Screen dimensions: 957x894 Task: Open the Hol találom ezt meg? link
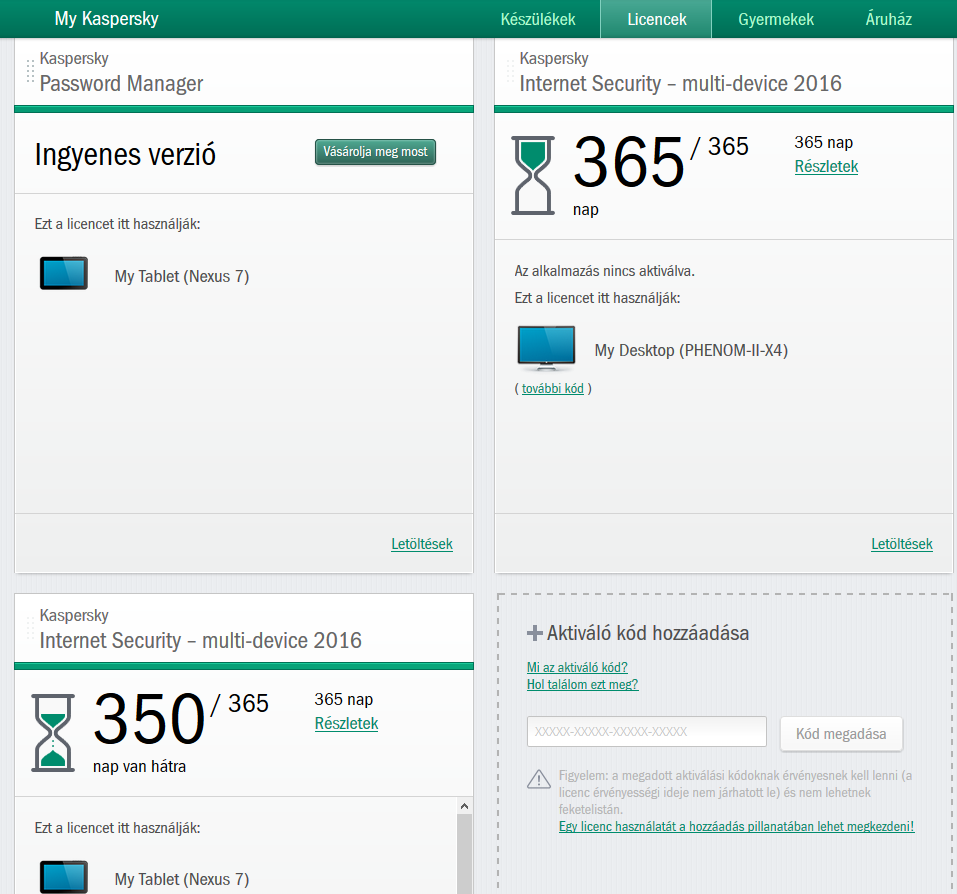point(582,685)
